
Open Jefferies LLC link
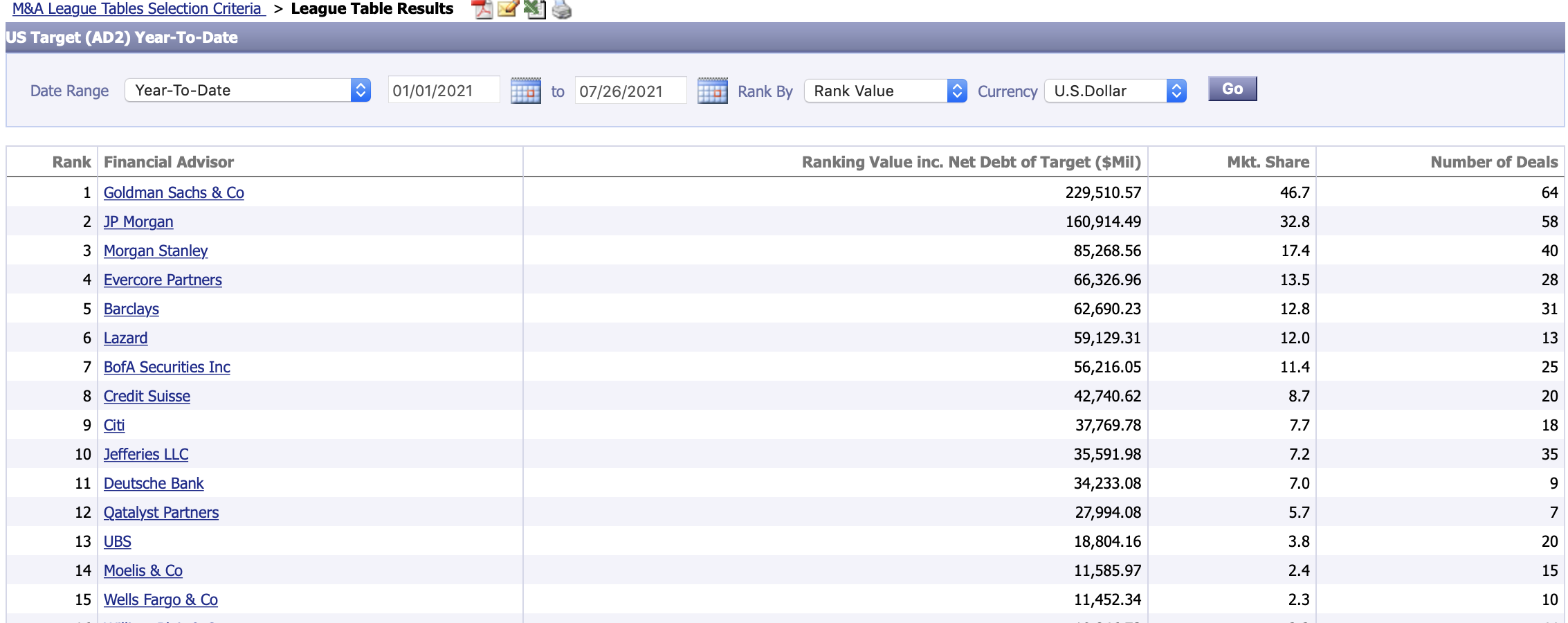(x=146, y=454)
